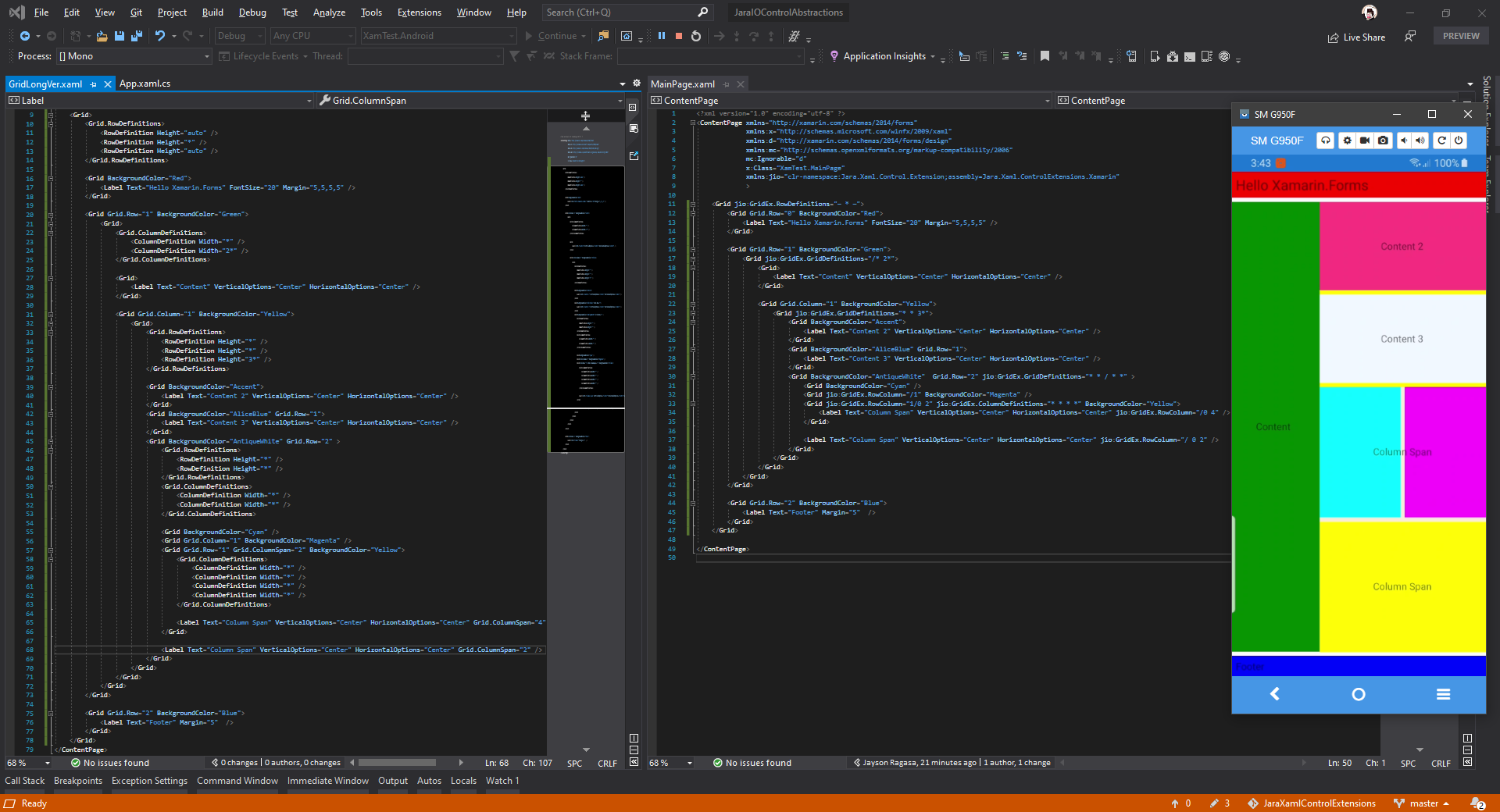This screenshot has height=812, width=1500.
Task: Click the Restart debugging icon
Action: point(696,36)
